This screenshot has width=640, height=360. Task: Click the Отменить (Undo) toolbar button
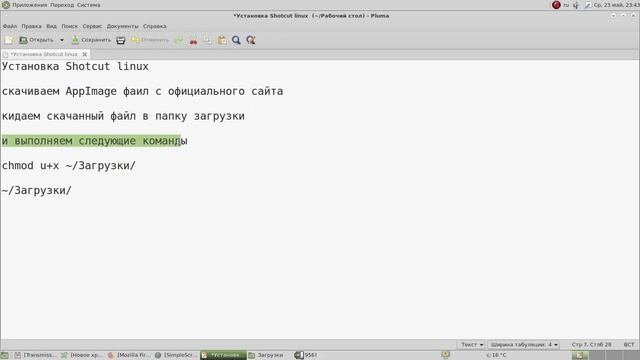150,40
